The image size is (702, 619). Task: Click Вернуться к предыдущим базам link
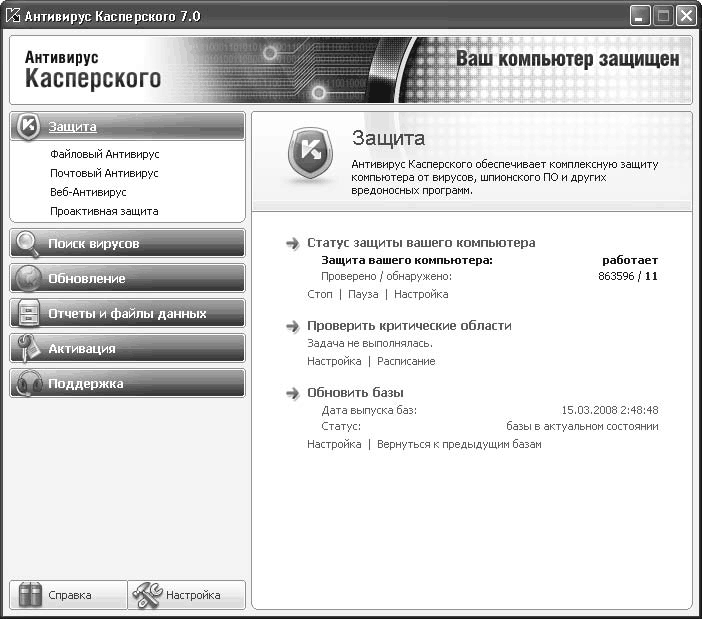pyautogui.click(x=459, y=444)
